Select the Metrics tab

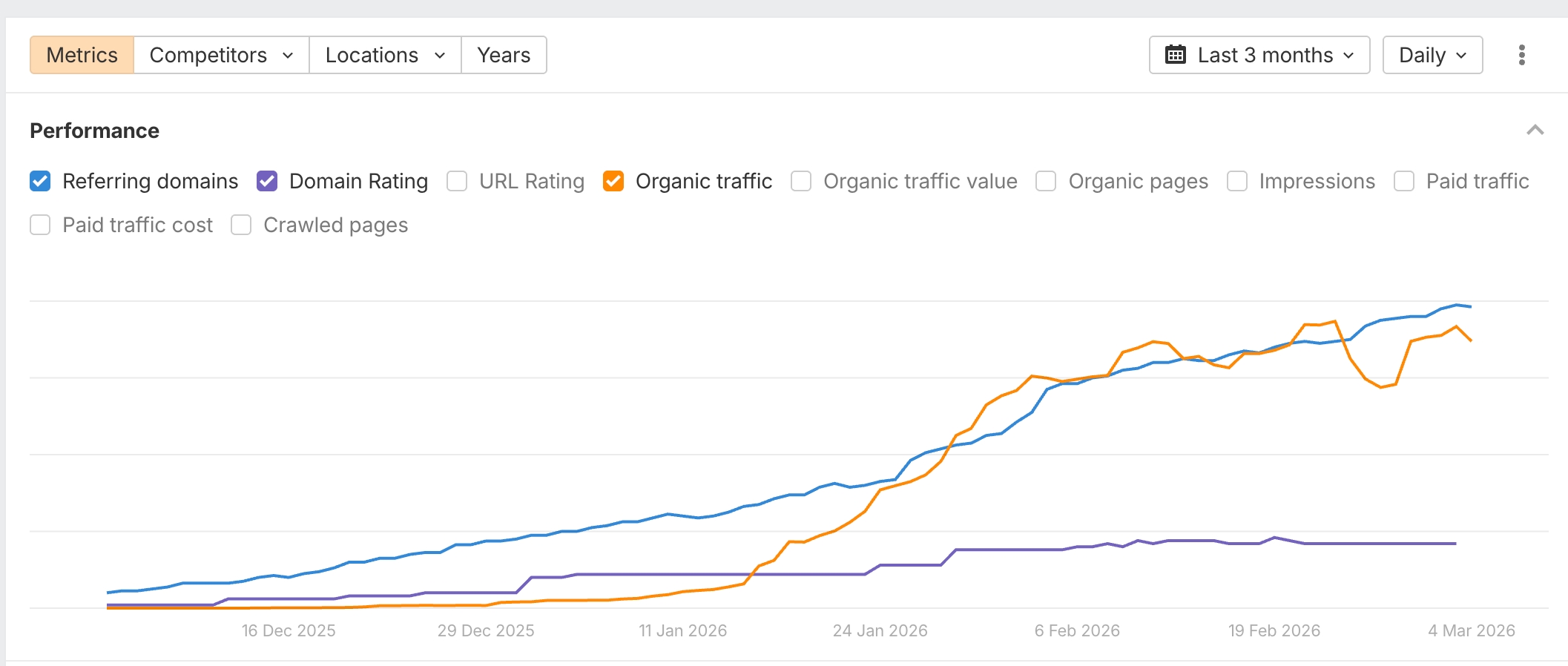click(x=82, y=55)
